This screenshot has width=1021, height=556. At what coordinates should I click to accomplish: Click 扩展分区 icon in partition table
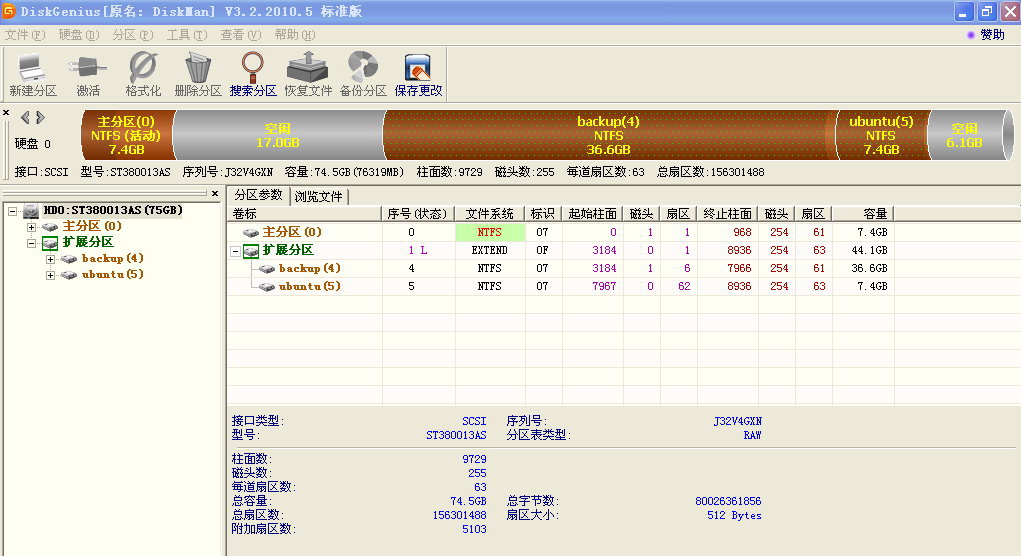(x=251, y=251)
